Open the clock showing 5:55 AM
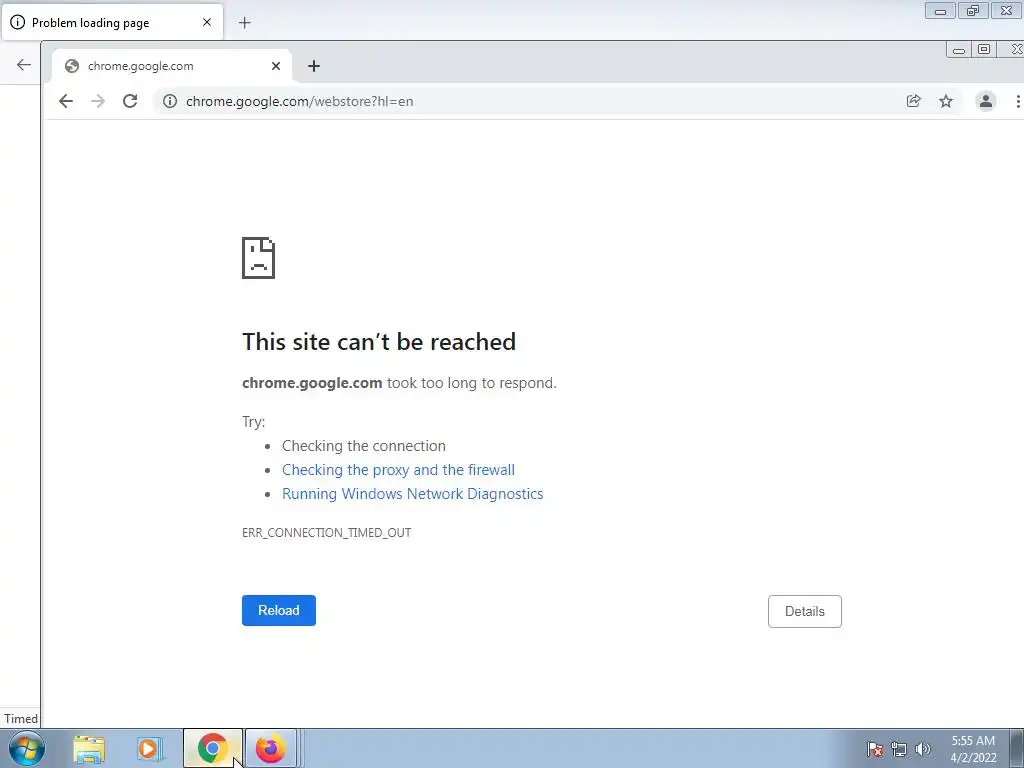This screenshot has height=768, width=1024. click(973, 749)
